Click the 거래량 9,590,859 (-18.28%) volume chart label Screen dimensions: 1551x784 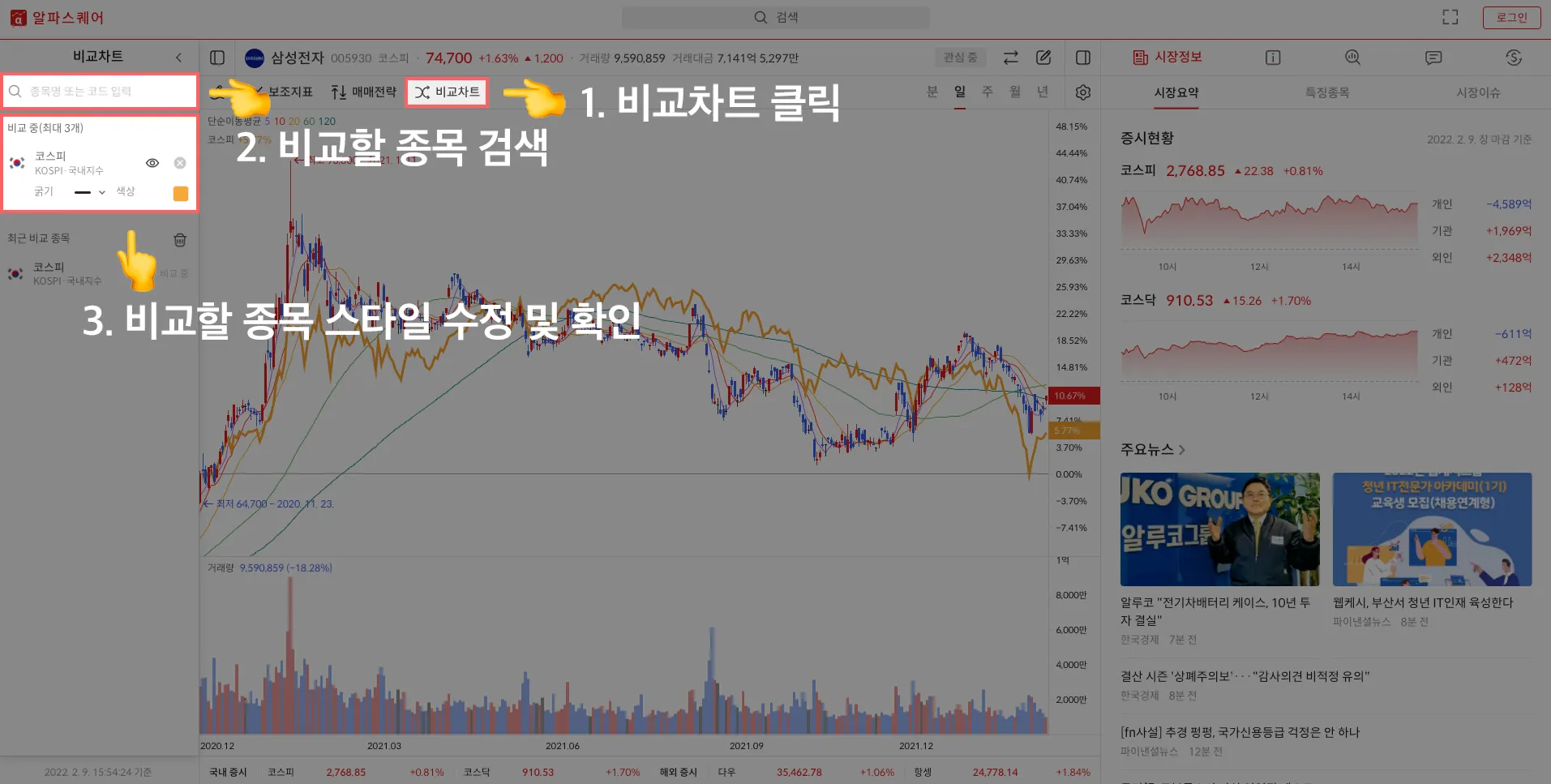click(x=270, y=568)
